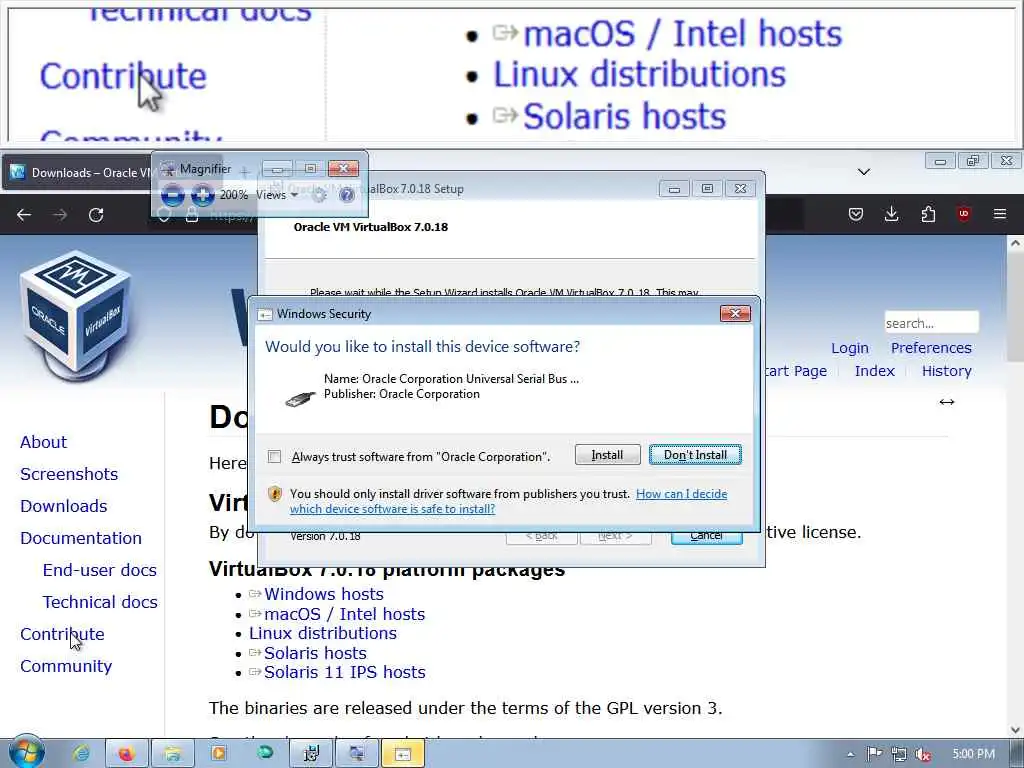Launch Internet Explorer from taskbar
This screenshot has height=768, width=1024.
pos(81,754)
